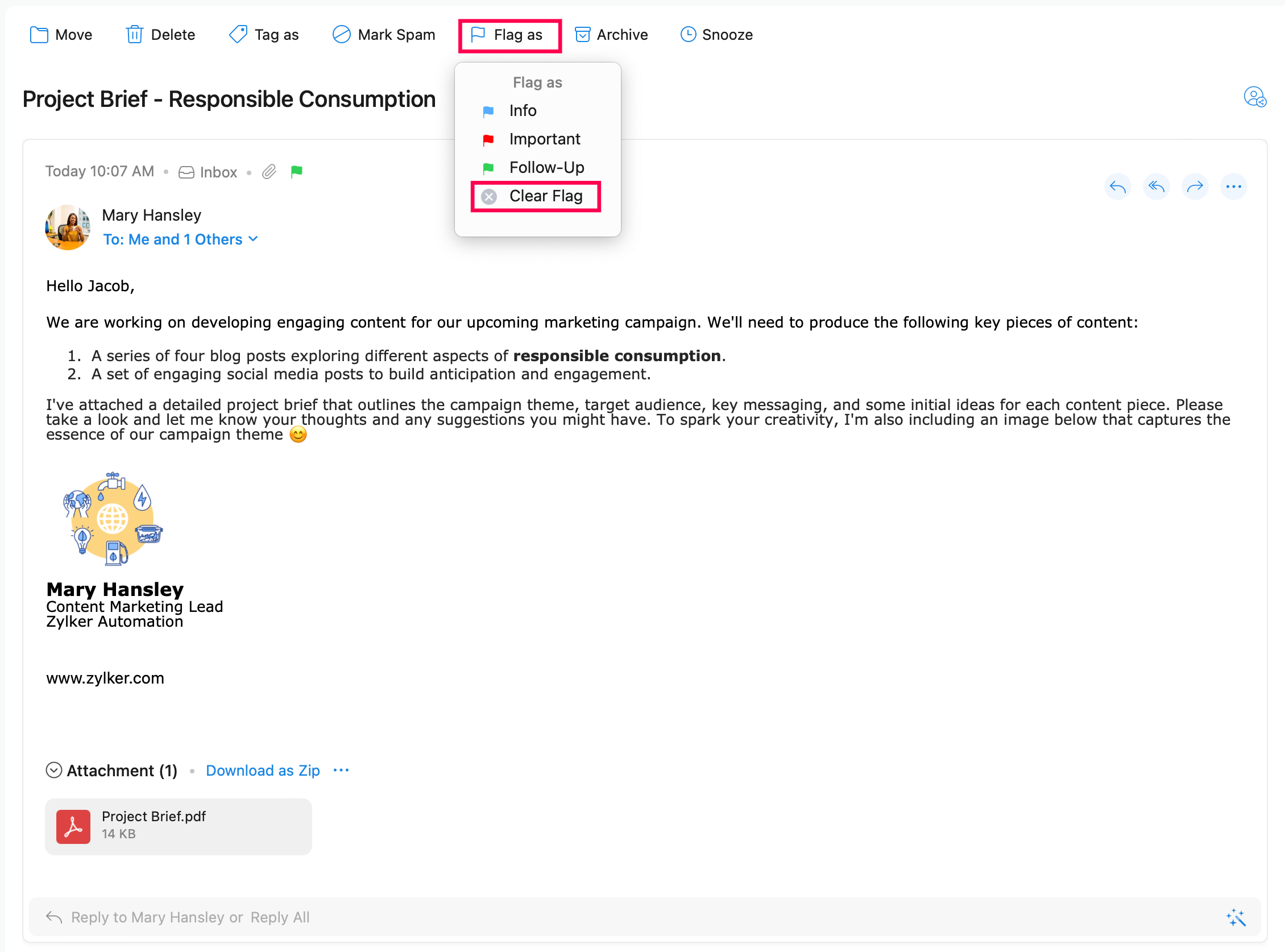Click Reply All in the reply bar
The height and width of the screenshot is (952, 1285).
(280, 917)
